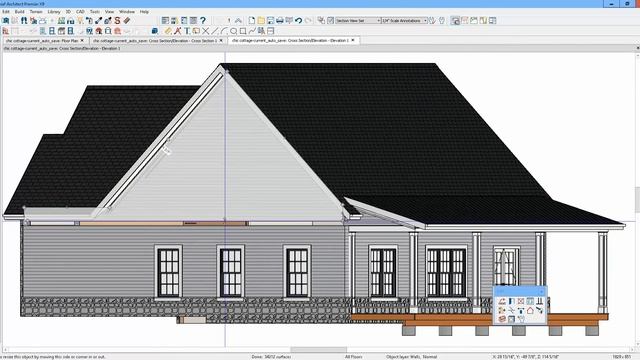Screen dimensions: 640x360
Task: Open the Tools menu
Action: click(95, 12)
